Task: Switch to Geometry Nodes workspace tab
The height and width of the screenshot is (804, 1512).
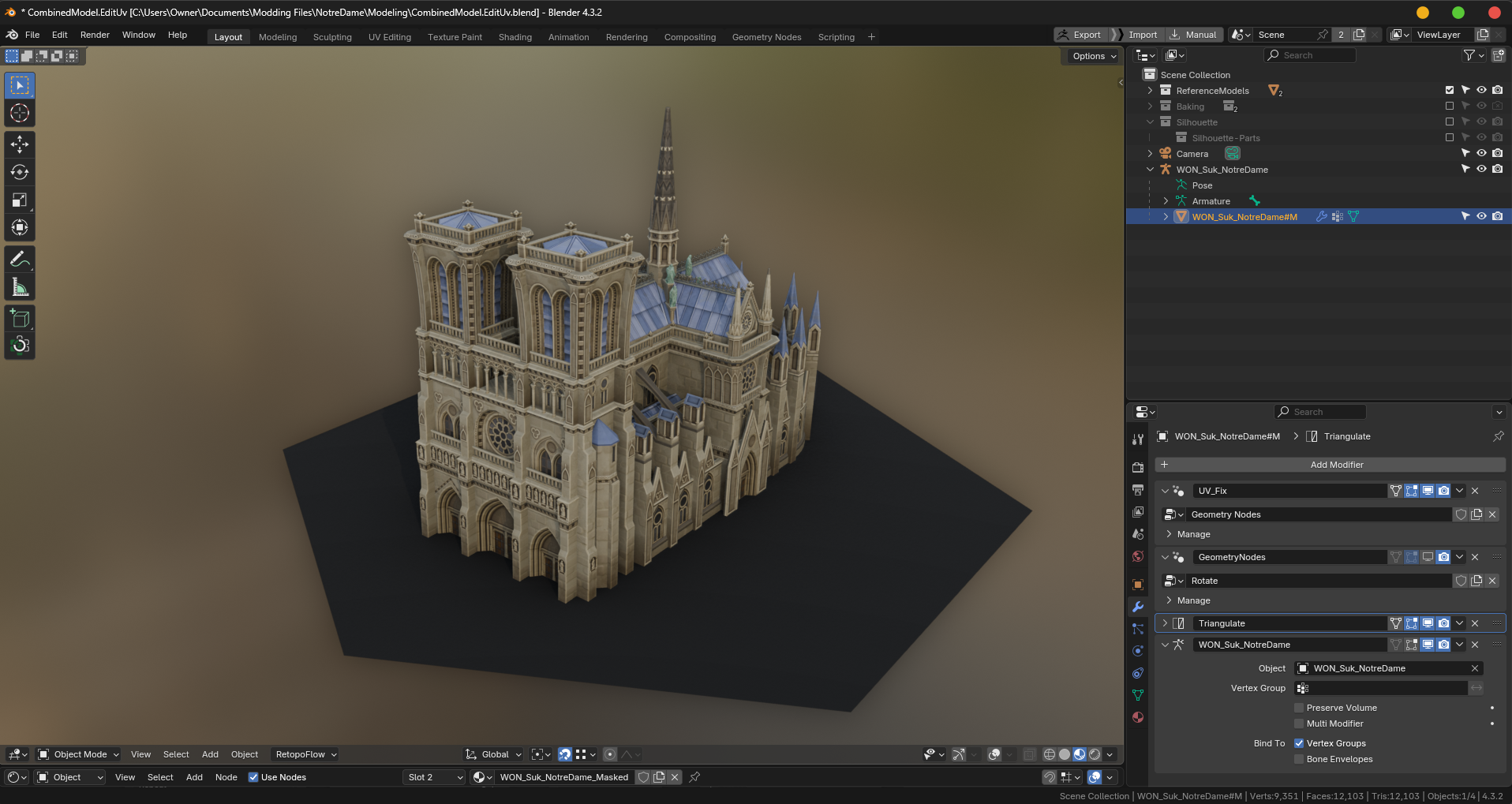Action: [766, 37]
